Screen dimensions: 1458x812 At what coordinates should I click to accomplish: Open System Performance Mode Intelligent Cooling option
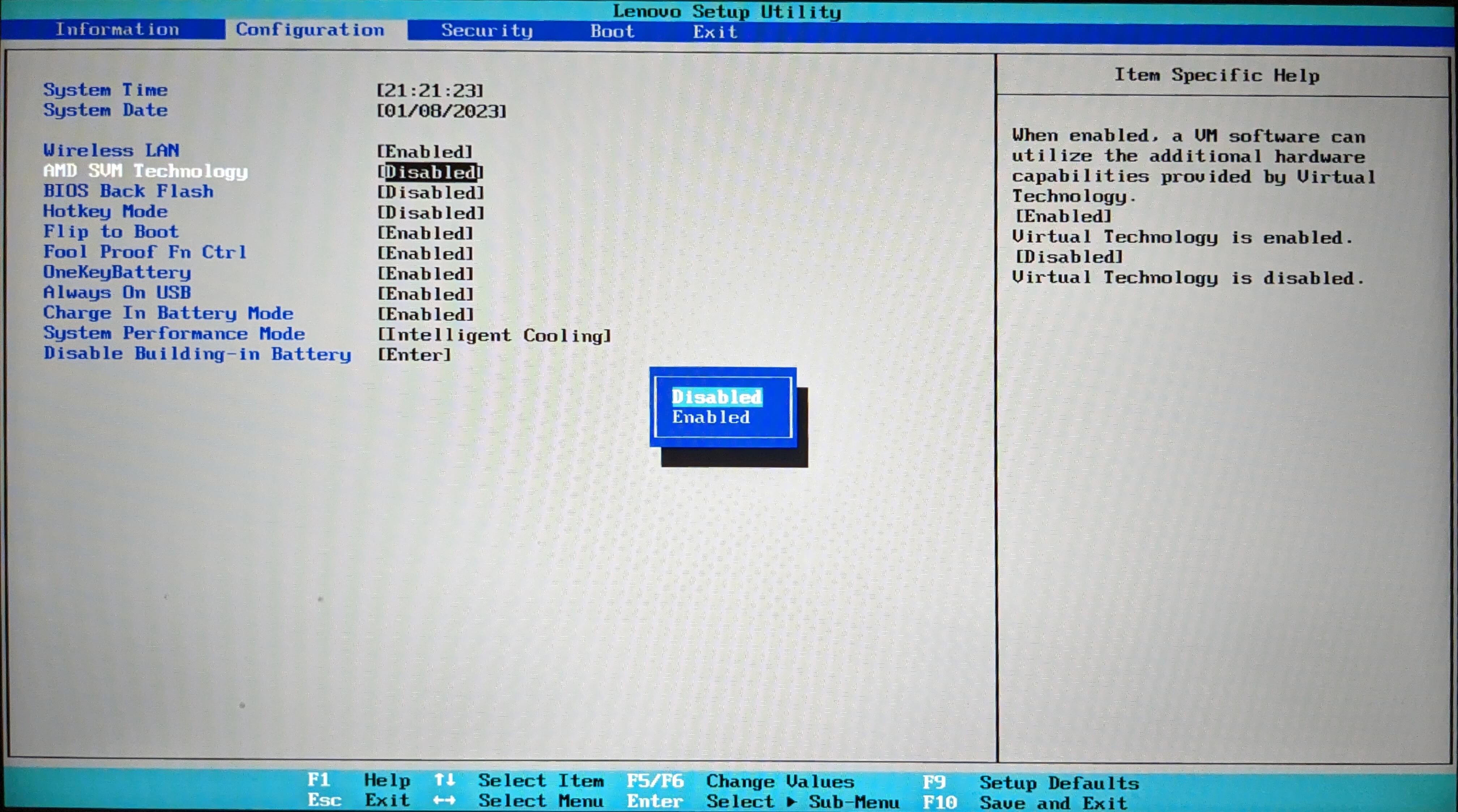tap(494, 335)
